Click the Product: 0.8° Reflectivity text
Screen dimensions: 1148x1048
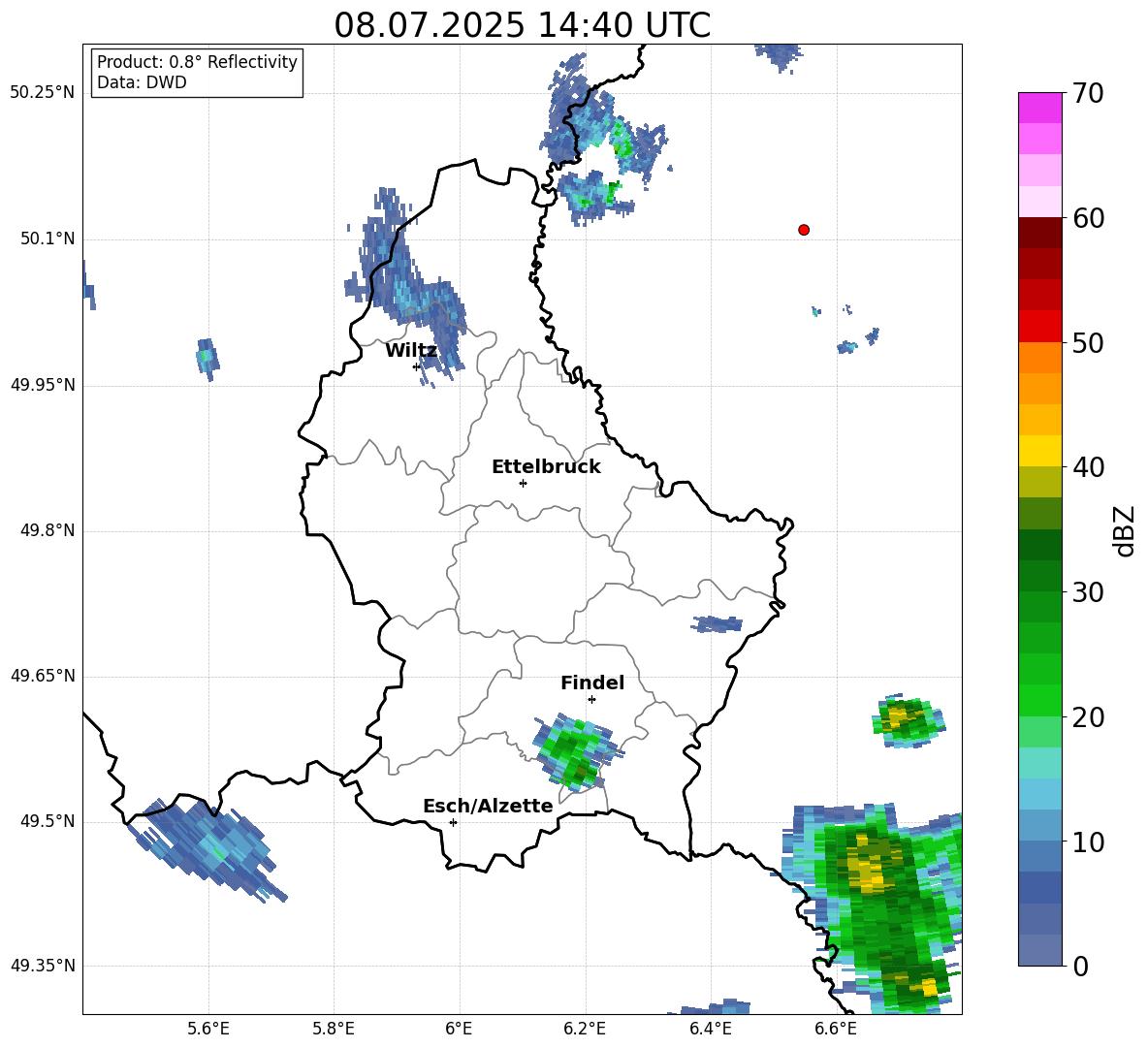[x=197, y=62]
